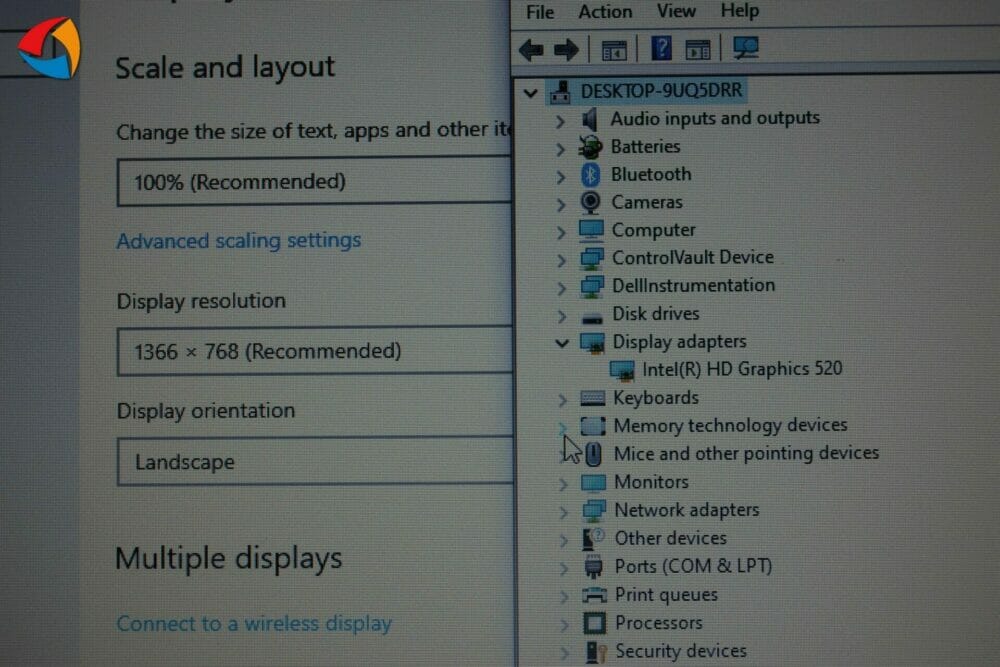Viewport: 1000px width, 667px height.
Task: Click the Network adapters icon
Action: [x=594, y=510]
